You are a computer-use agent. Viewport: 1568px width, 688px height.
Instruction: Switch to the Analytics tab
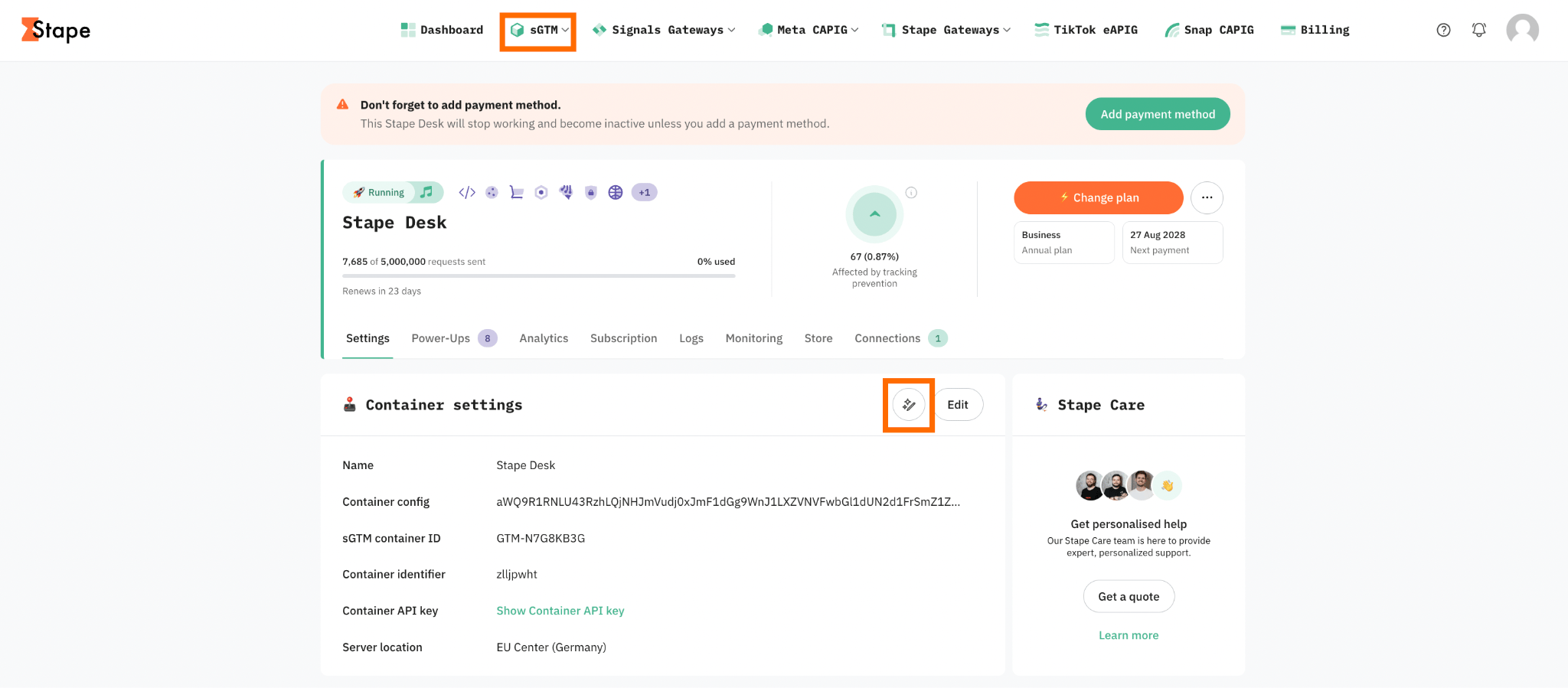pyautogui.click(x=544, y=338)
